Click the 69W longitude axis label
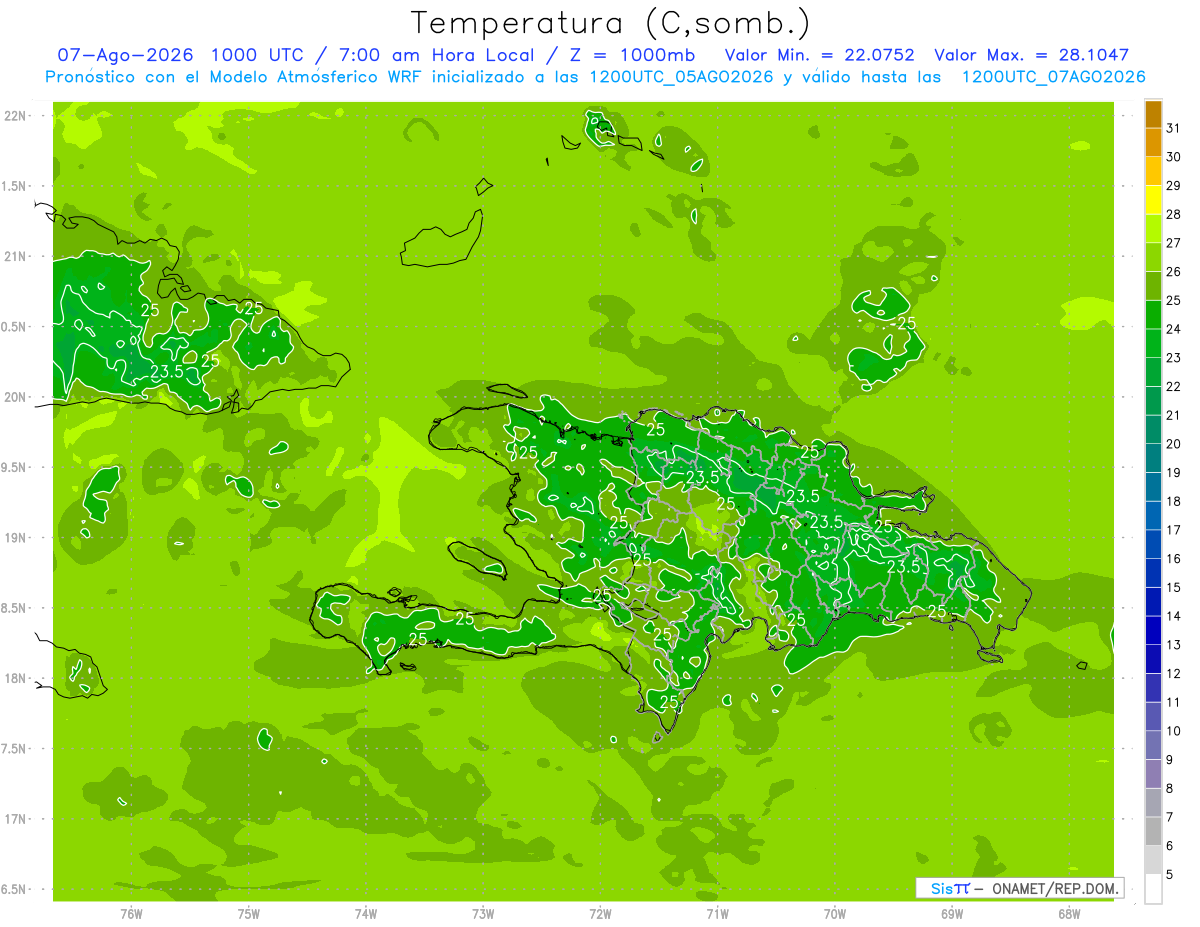Viewport: 1200px width, 927px height. [x=952, y=914]
